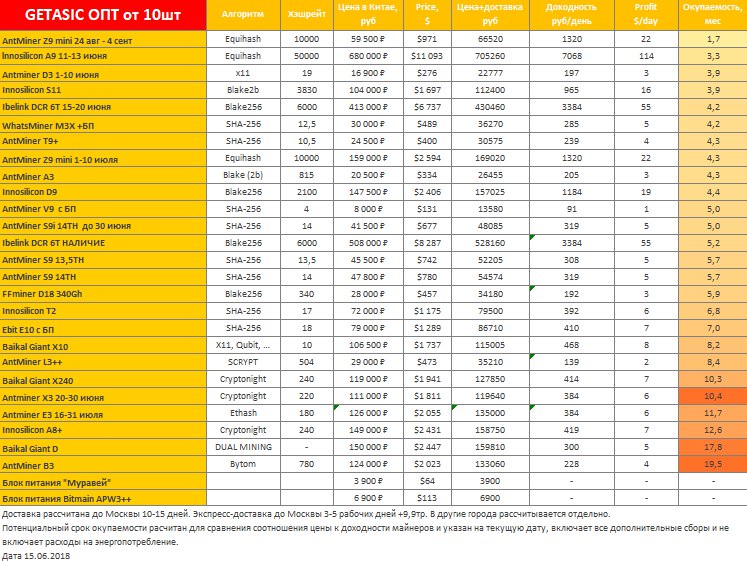Click the 'Price, $' column header
Screen dimensions: 747x562
click(427, 15)
